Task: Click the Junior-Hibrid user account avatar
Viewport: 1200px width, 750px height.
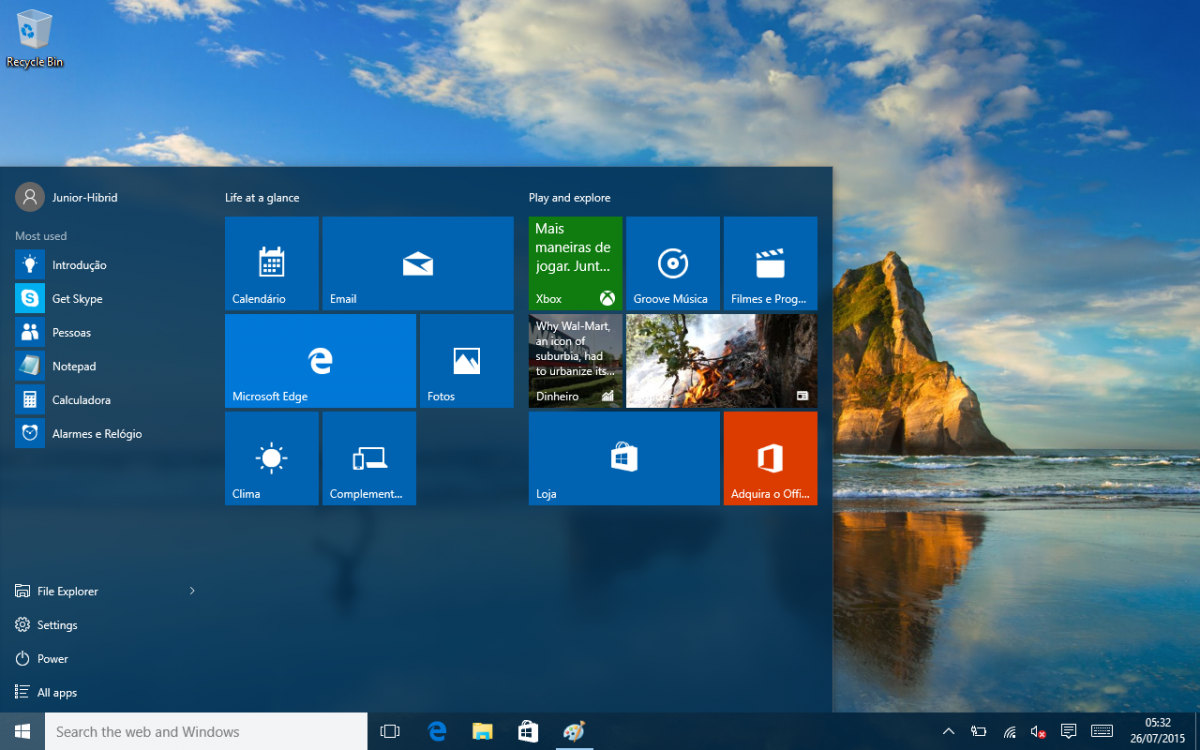Action: [x=30, y=197]
